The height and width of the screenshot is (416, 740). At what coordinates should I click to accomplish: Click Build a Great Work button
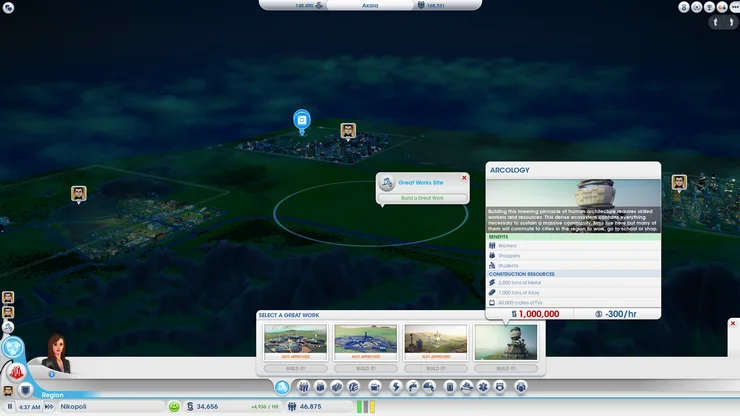(x=422, y=198)
